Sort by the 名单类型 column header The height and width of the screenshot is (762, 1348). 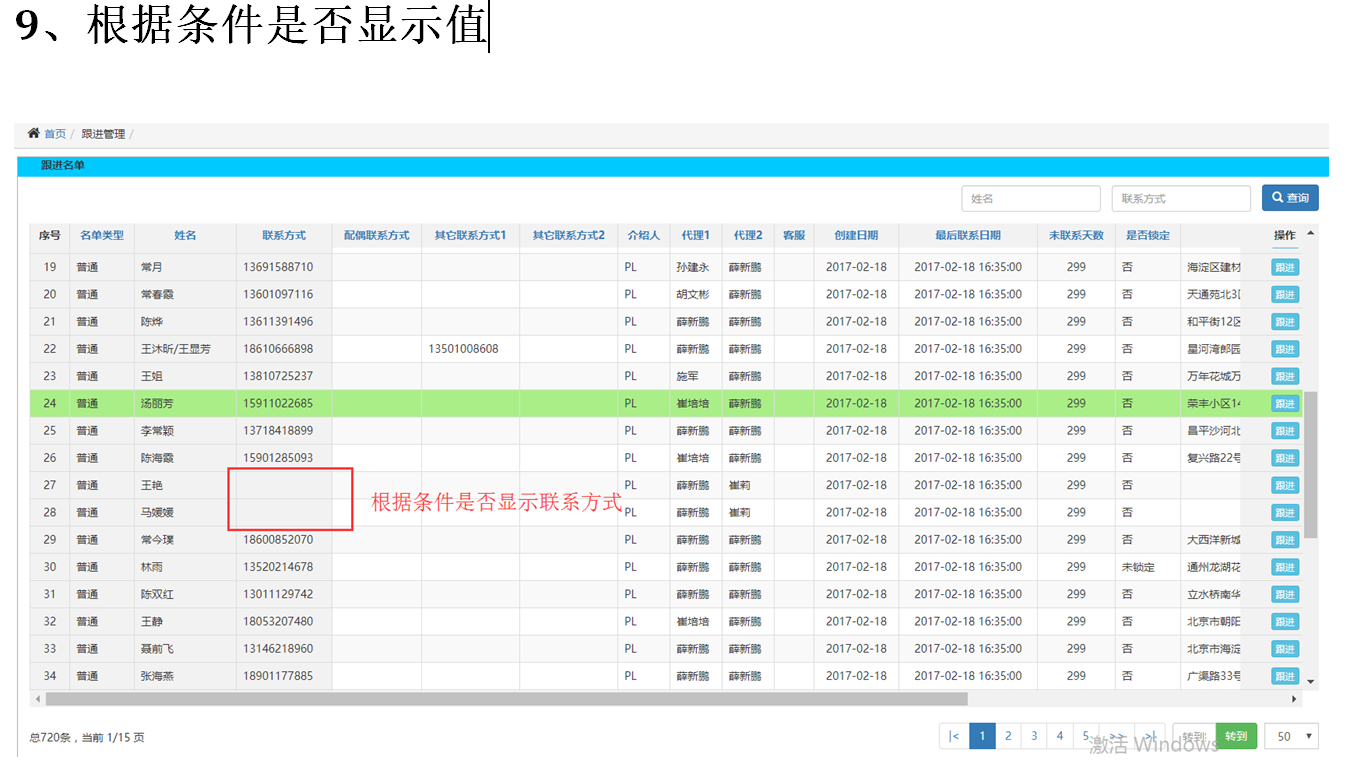(102, 235)
